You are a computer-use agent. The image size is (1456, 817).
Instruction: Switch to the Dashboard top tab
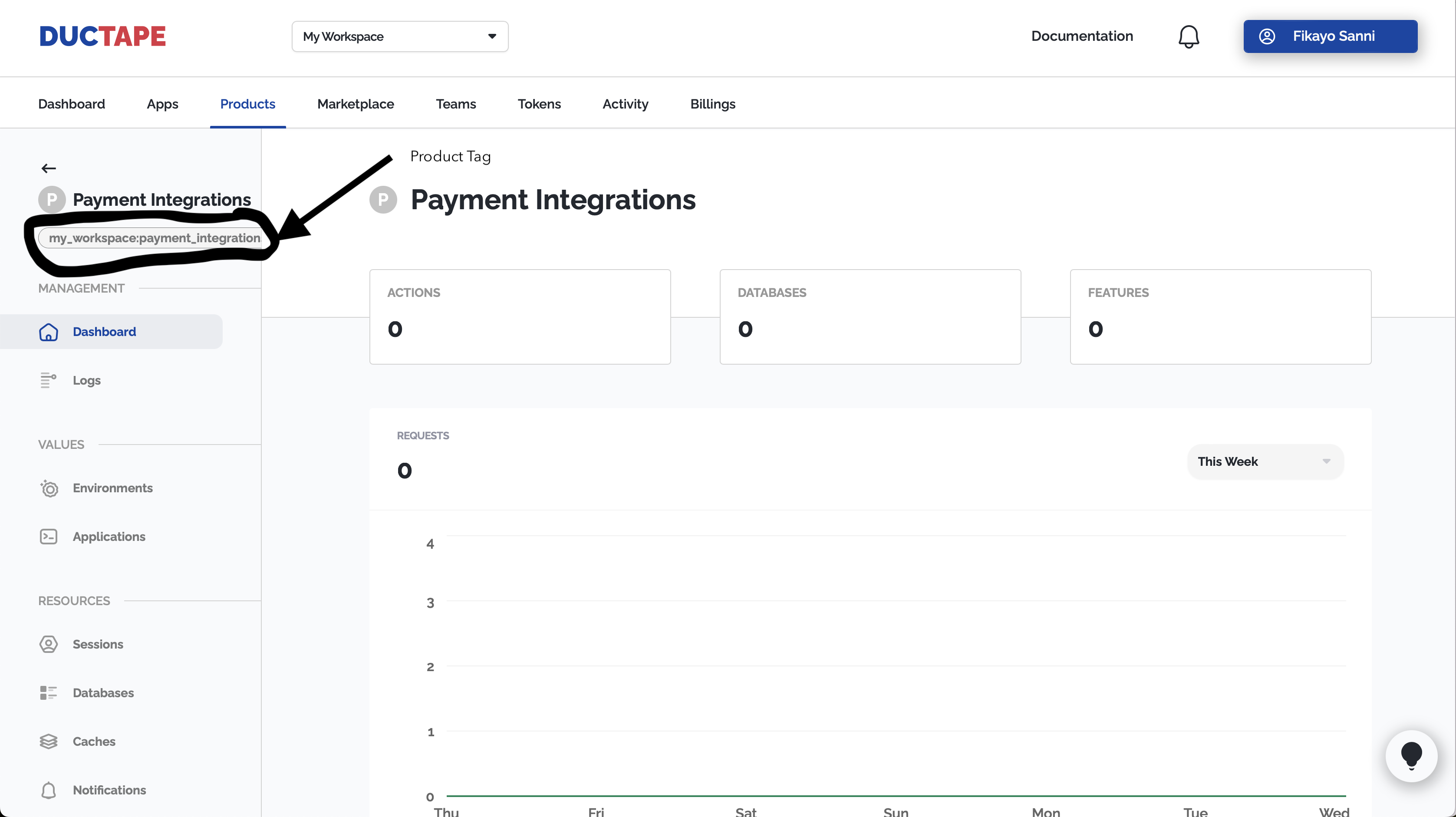72,104
